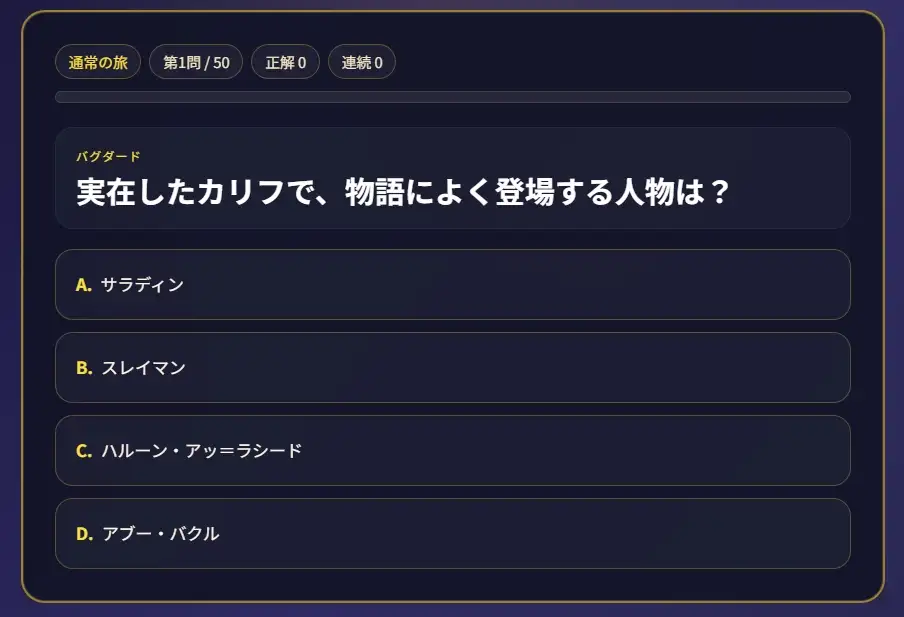Click the 連続0 streak badge
Screen dimensions: 904x617
(361, 61)
